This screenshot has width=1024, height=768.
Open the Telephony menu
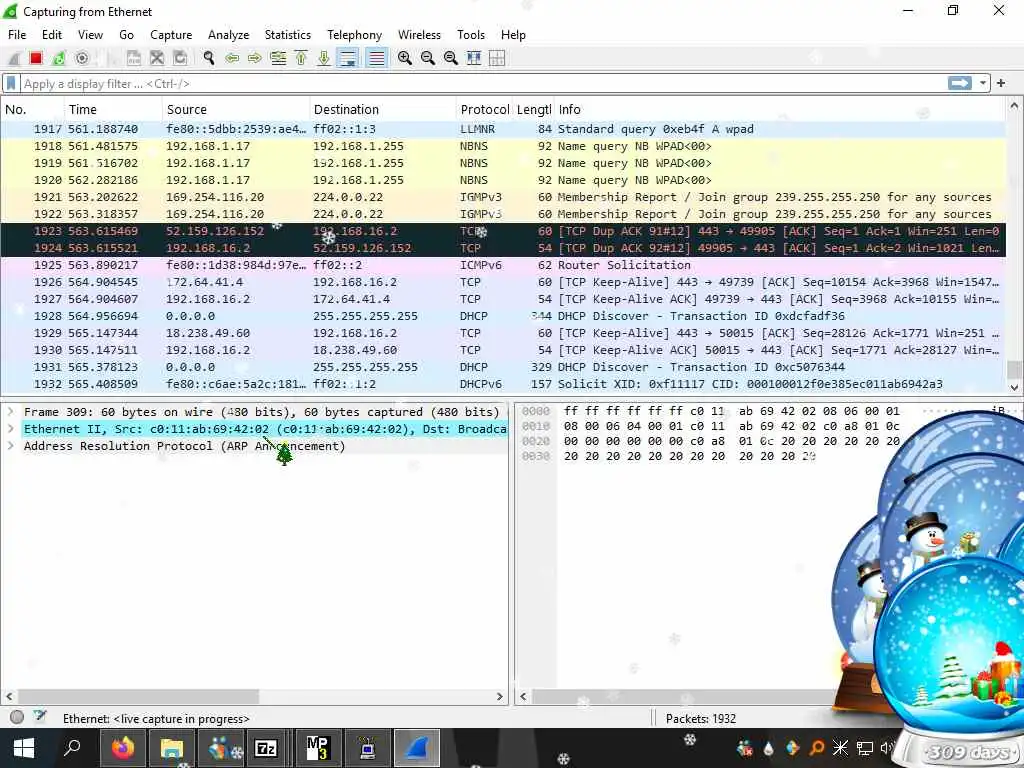(355, 35)
